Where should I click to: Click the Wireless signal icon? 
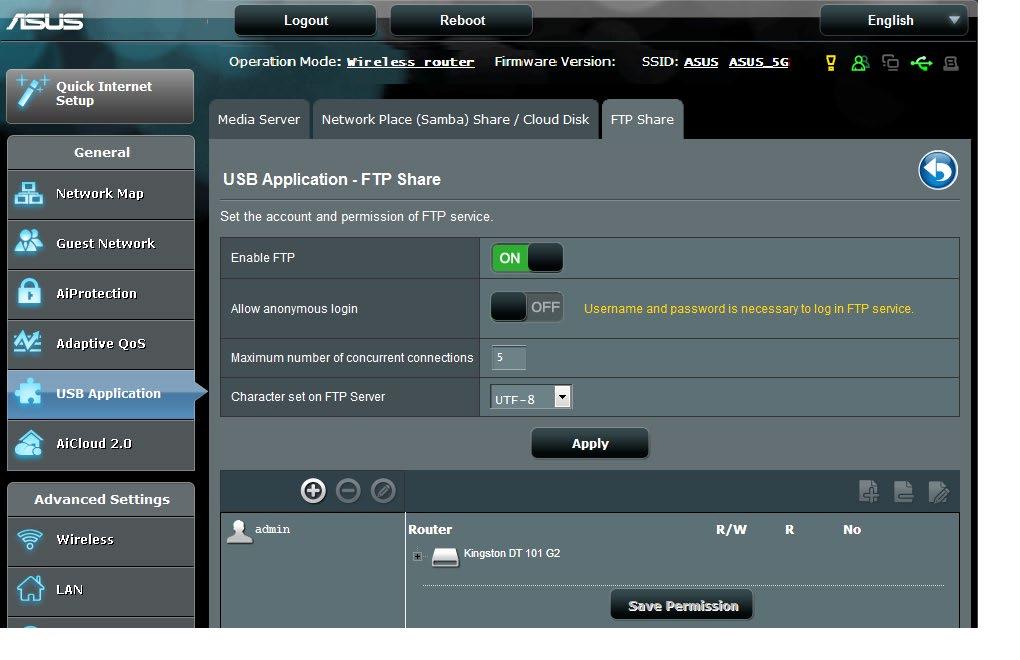pos(30,539)
